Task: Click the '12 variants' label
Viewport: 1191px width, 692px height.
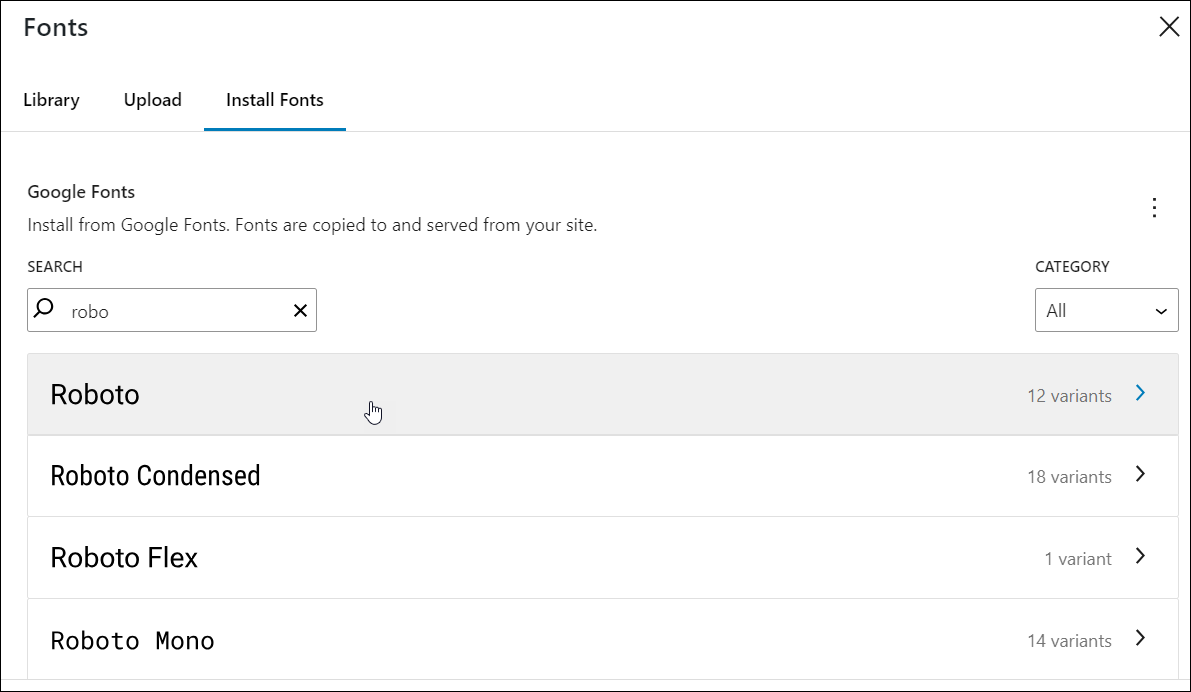Action: click(1069, 396)
